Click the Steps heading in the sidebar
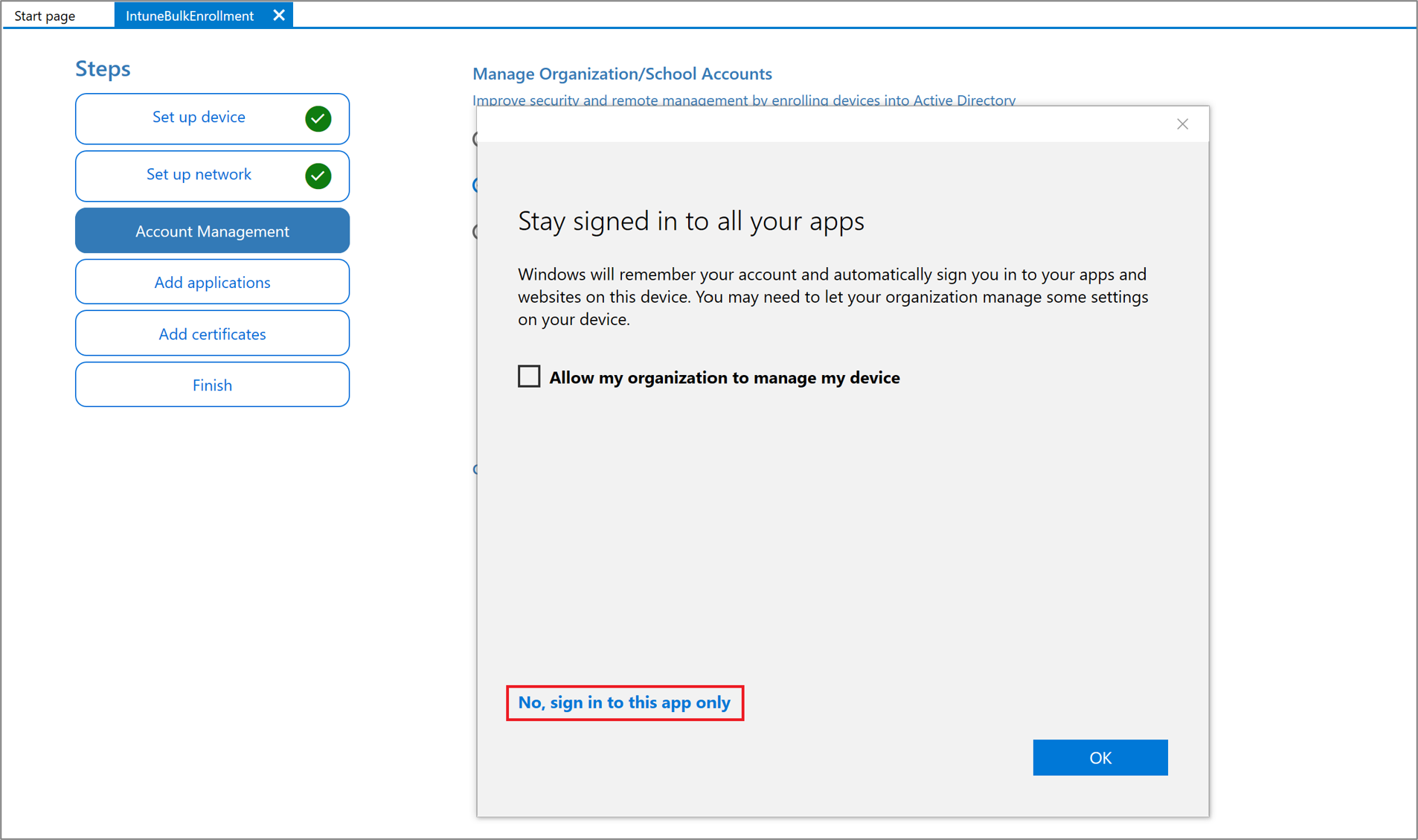 [x=103, y=68]
